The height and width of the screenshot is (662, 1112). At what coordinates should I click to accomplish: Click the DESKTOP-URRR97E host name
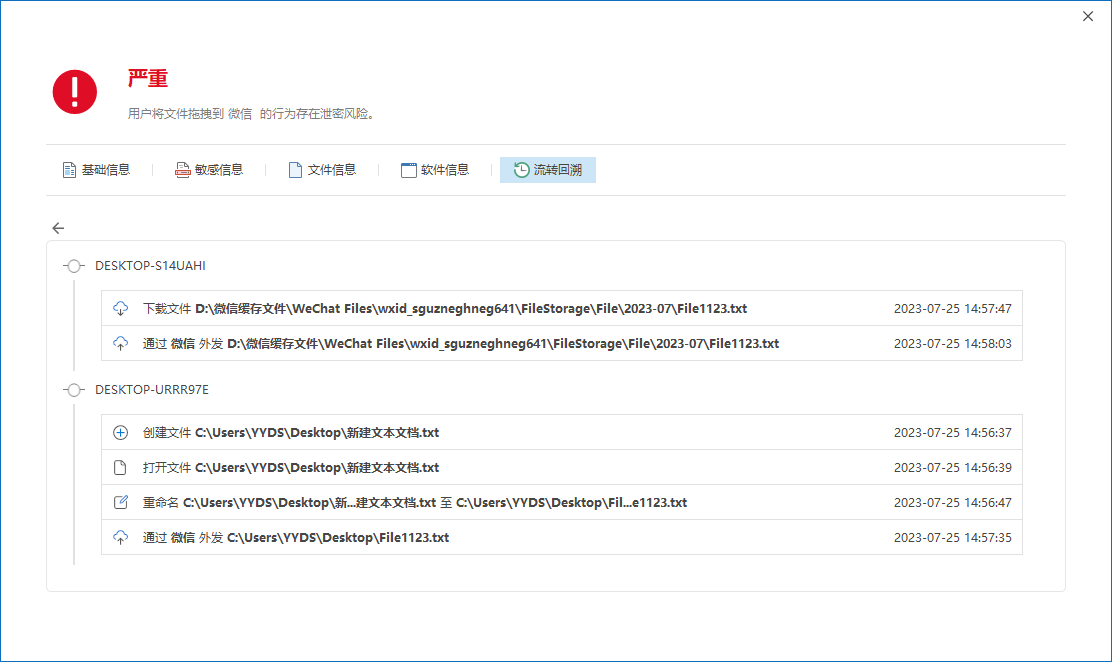(152, 390)
